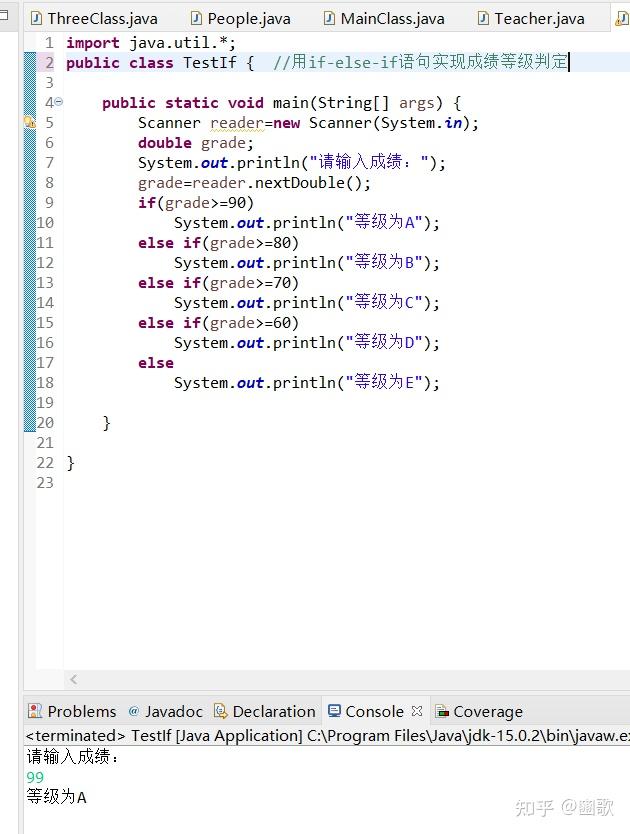630x834 pixels.
Task: Click the else if(grade>=80) line
Action: [218, 243]
